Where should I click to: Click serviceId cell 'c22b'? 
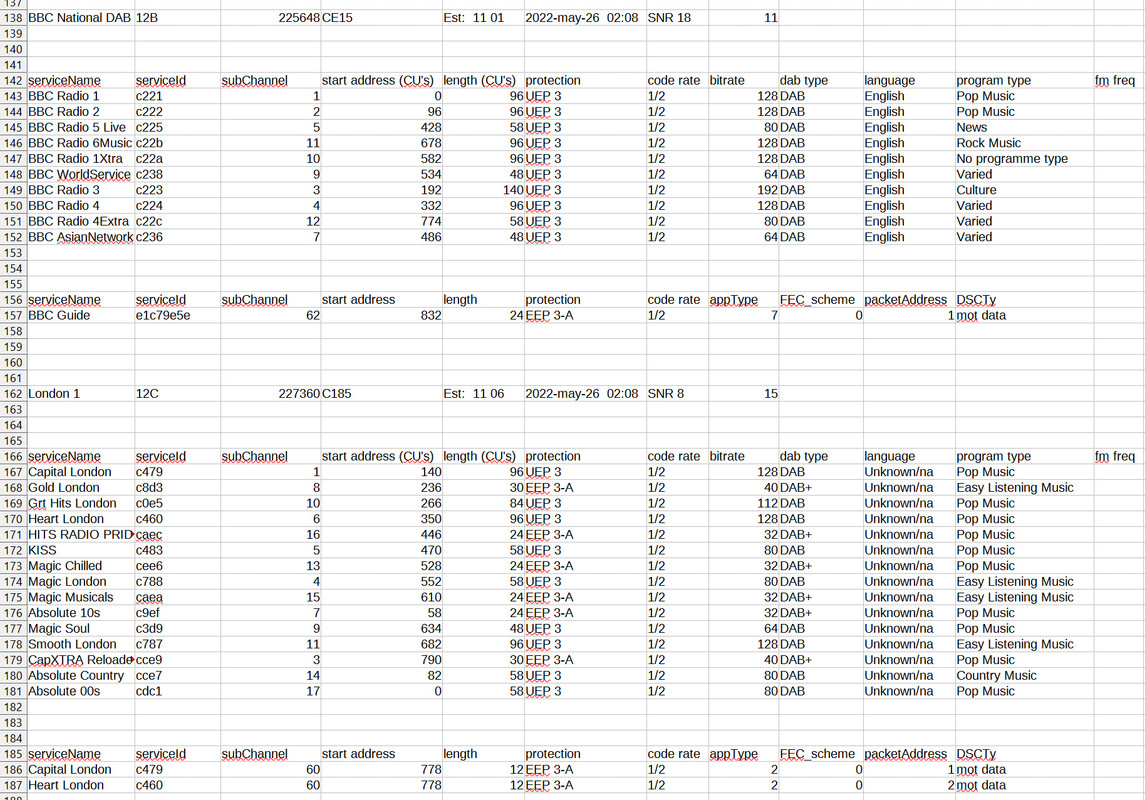177,144
